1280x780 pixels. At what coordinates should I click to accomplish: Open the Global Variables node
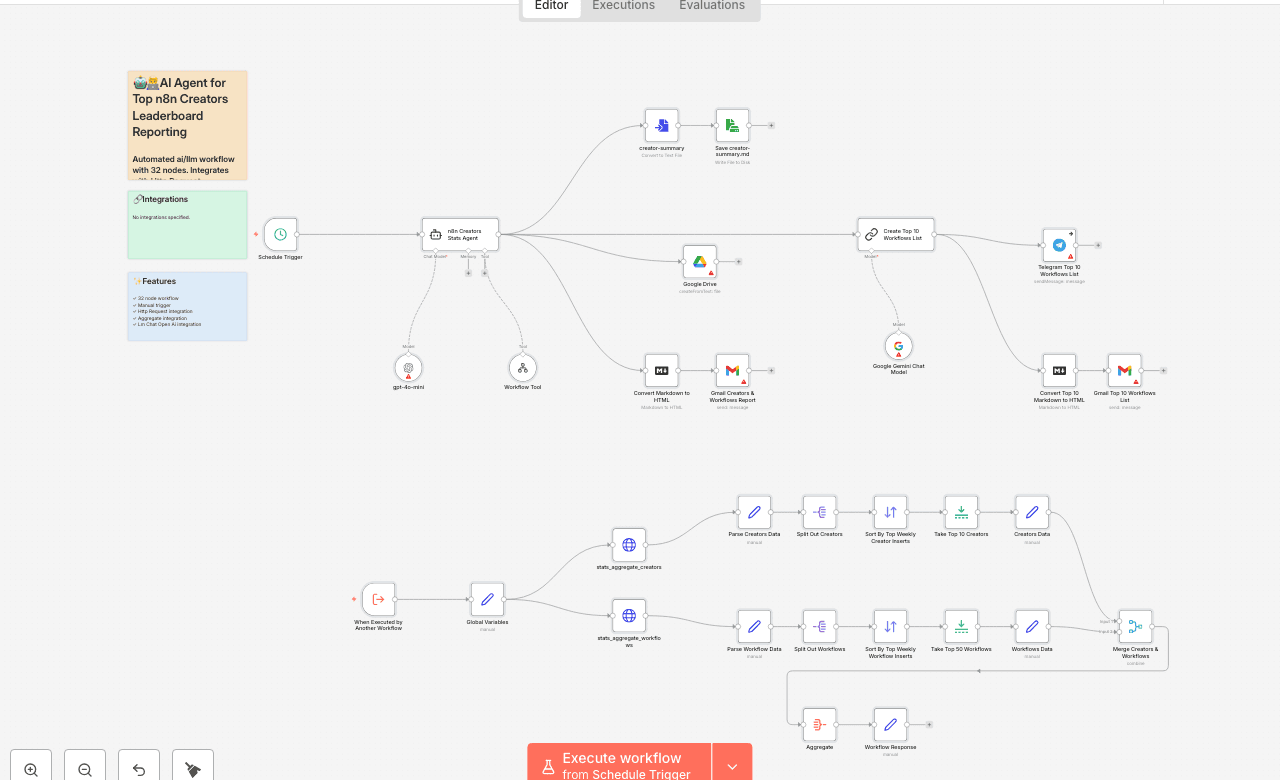click(487, 599)
